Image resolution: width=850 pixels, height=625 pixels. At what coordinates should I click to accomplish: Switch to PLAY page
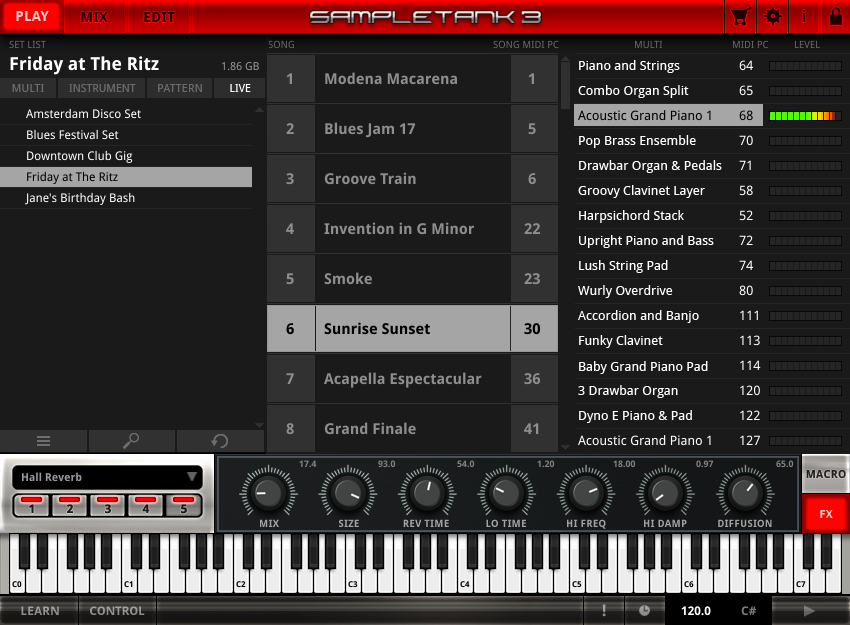32,16
